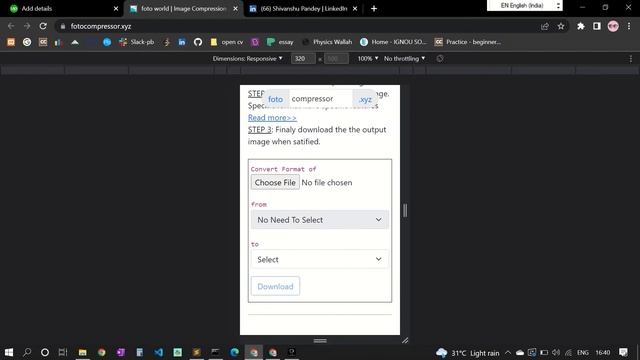
Task: Click bottom edge viewport resize handle
Action: (320, 340)
